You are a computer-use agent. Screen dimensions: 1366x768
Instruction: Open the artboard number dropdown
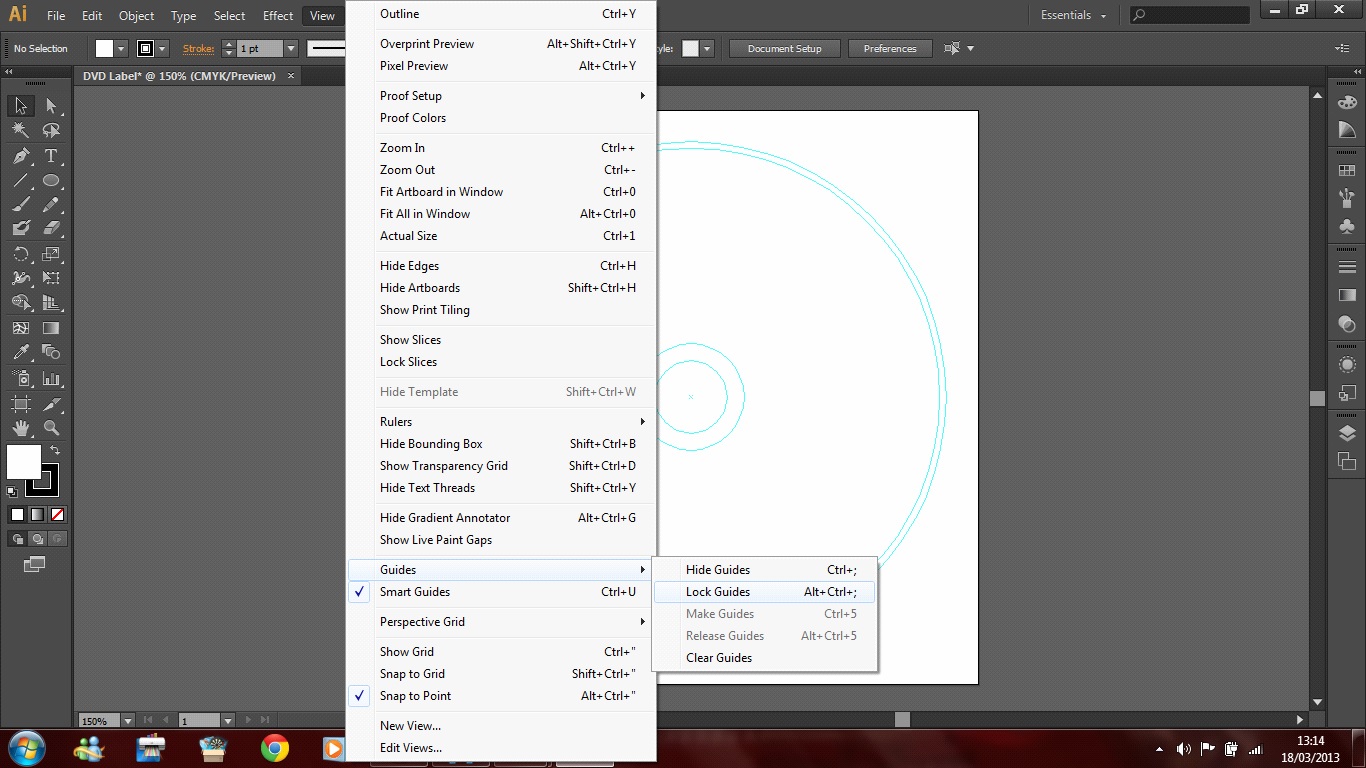point(228,720)
